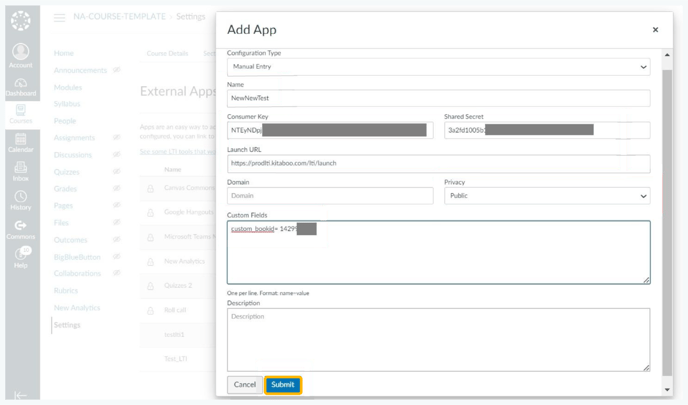Toggle visibility eye icon next to Announcements
Image resolution: width=688 pixels, height=405 pixels.
point(117,70)
